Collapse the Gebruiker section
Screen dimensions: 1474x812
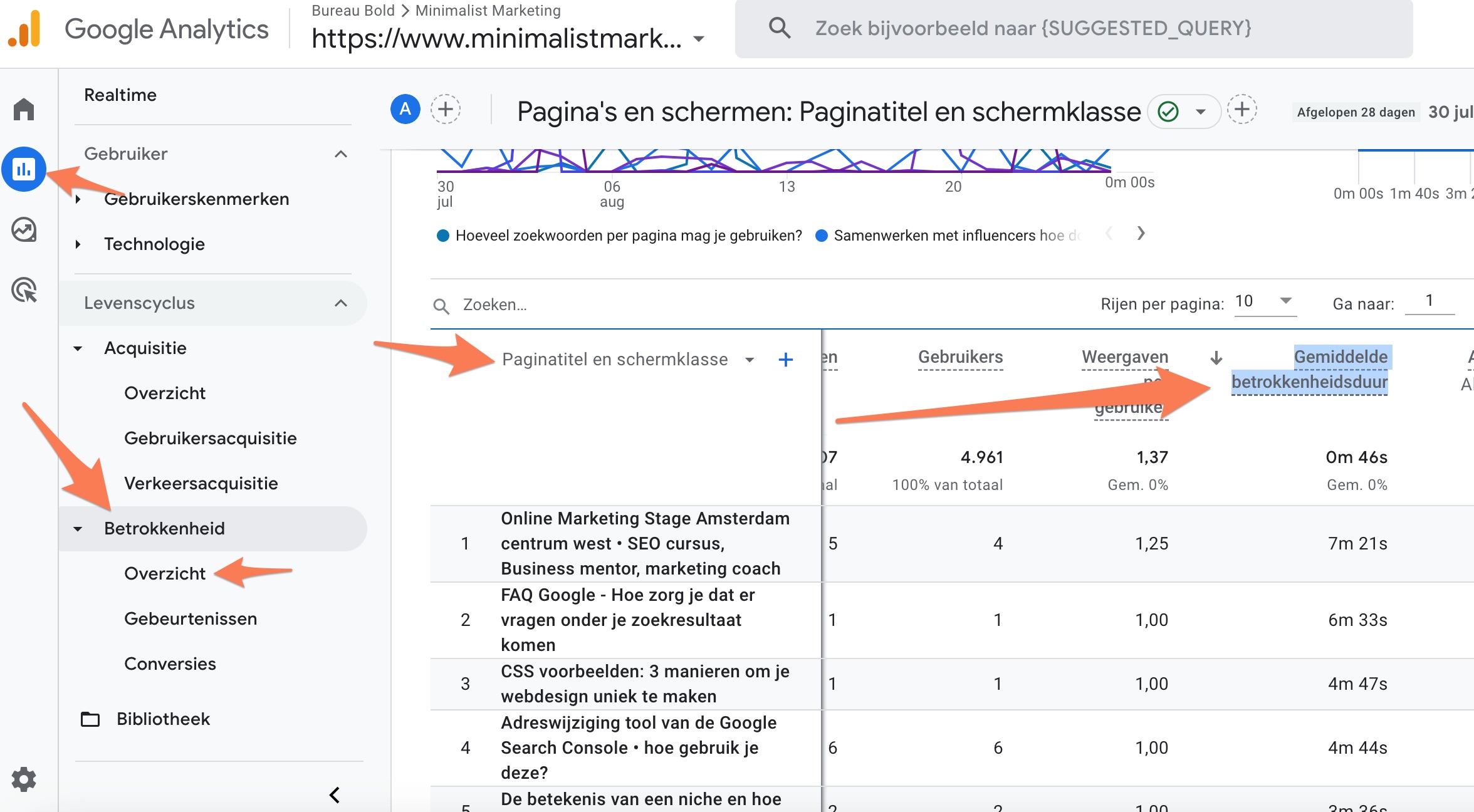coord(341,154)
